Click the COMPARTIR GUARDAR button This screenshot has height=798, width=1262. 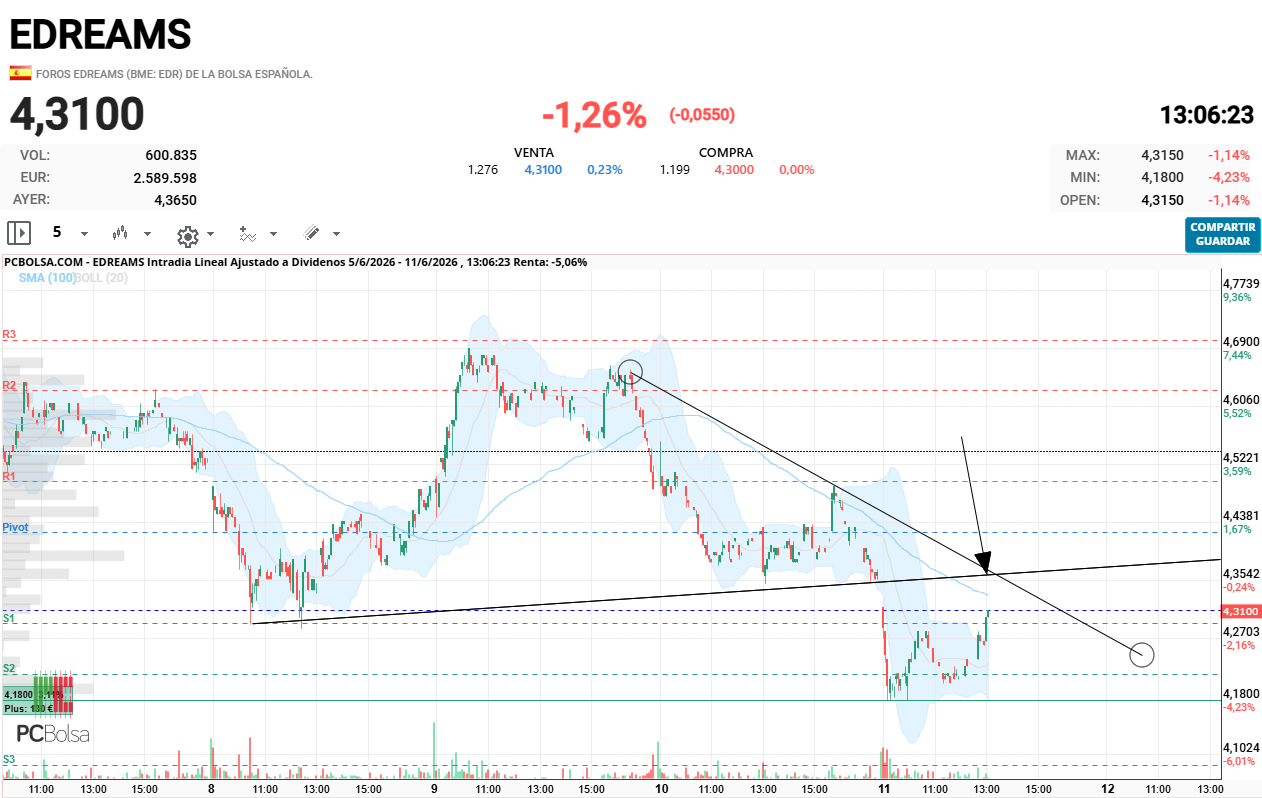(x=1222, y=234)
